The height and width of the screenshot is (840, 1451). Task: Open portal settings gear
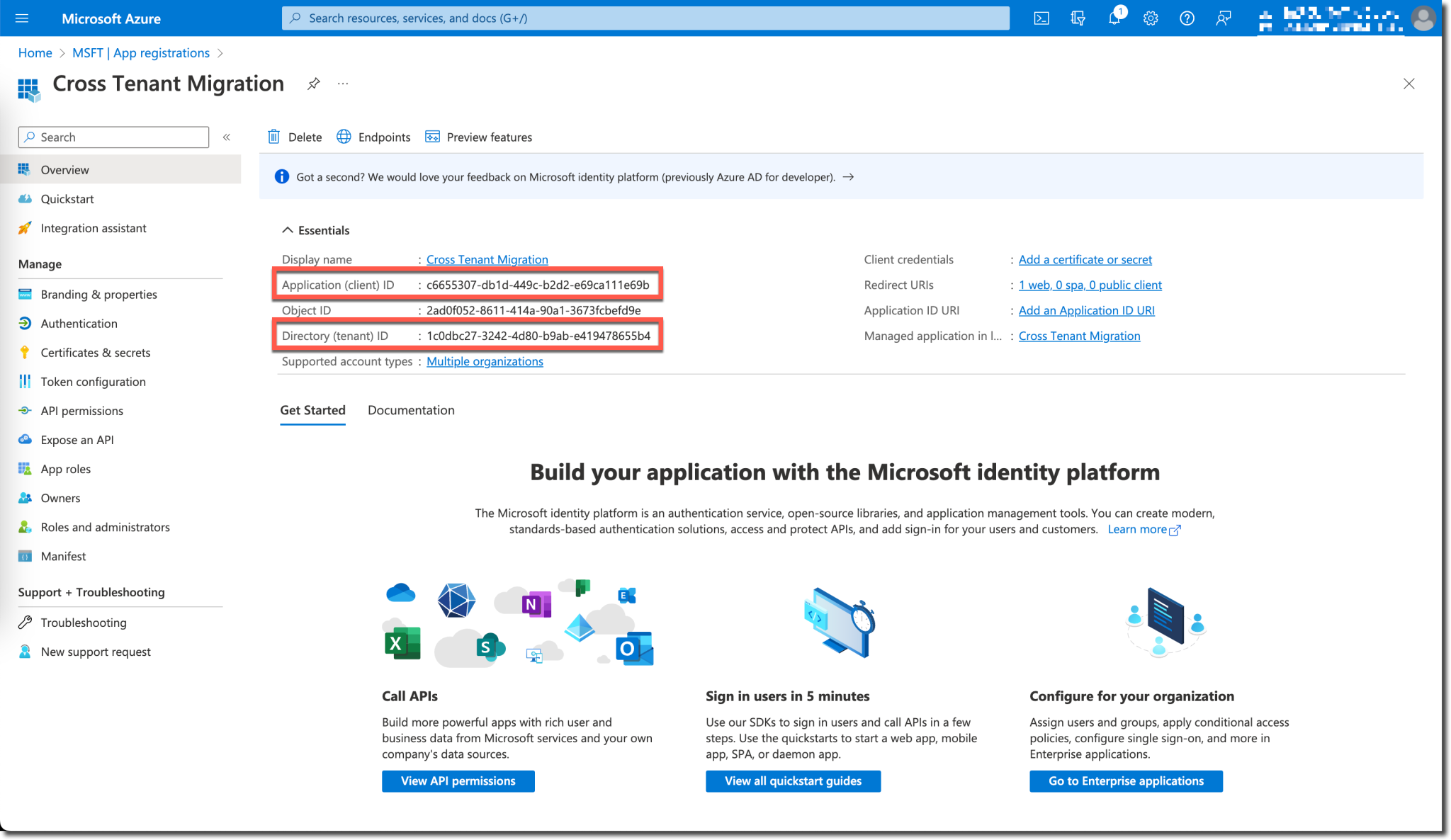pos(1150,18)
